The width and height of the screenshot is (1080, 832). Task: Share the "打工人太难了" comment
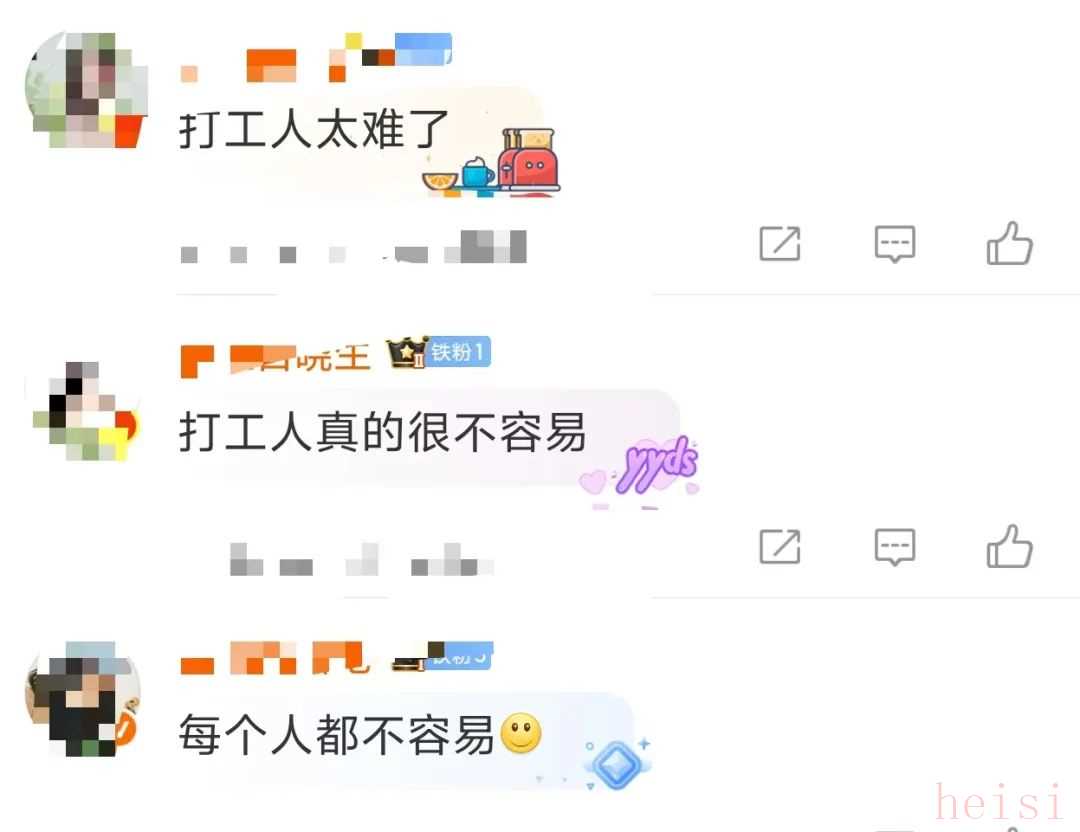click(x=780, y=243)
